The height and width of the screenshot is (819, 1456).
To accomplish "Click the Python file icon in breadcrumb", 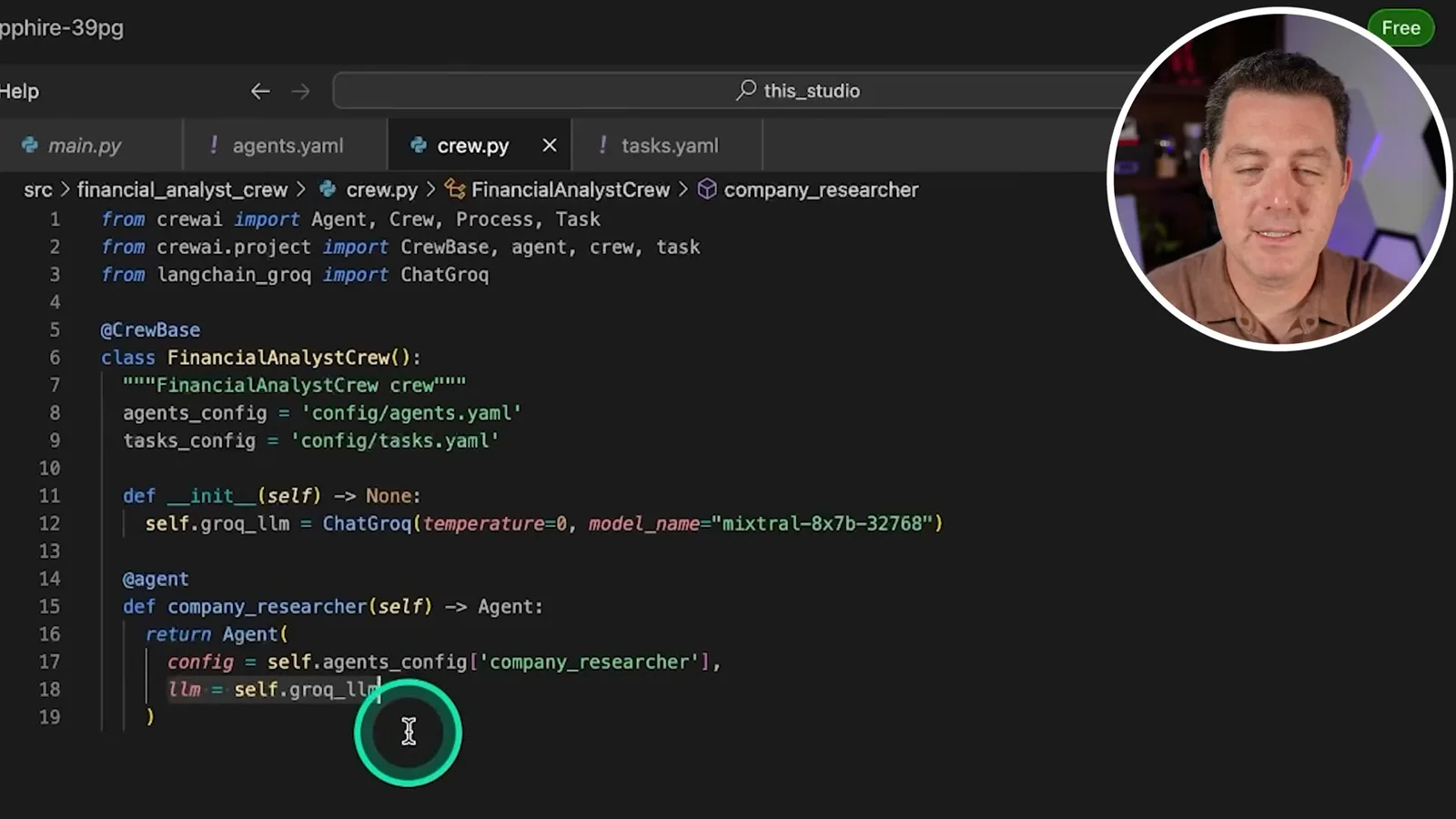I will click(328, 189).
